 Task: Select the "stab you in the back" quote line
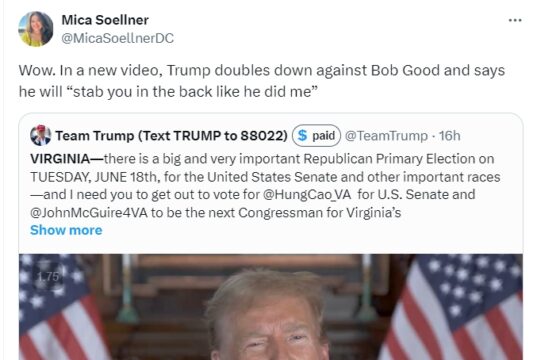168,92
